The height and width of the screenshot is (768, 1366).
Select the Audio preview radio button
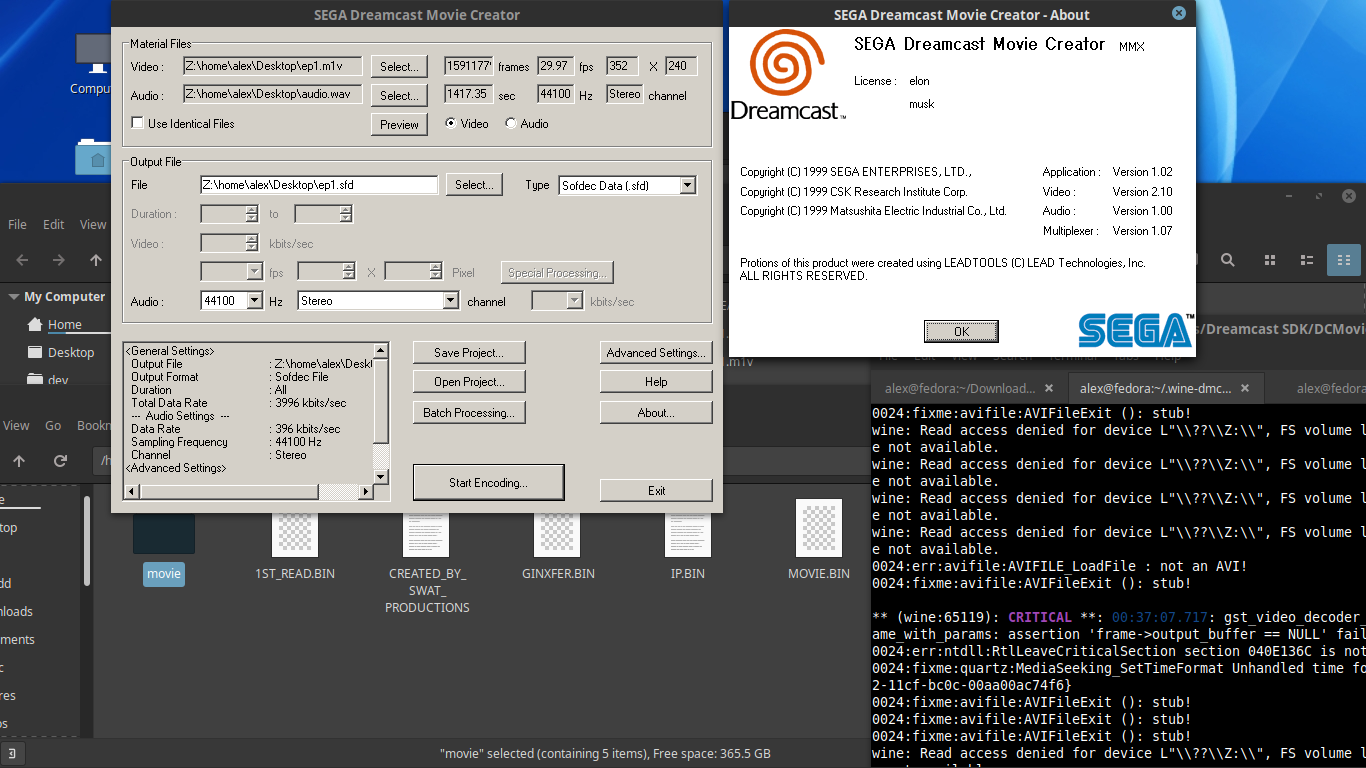(511, 123)
